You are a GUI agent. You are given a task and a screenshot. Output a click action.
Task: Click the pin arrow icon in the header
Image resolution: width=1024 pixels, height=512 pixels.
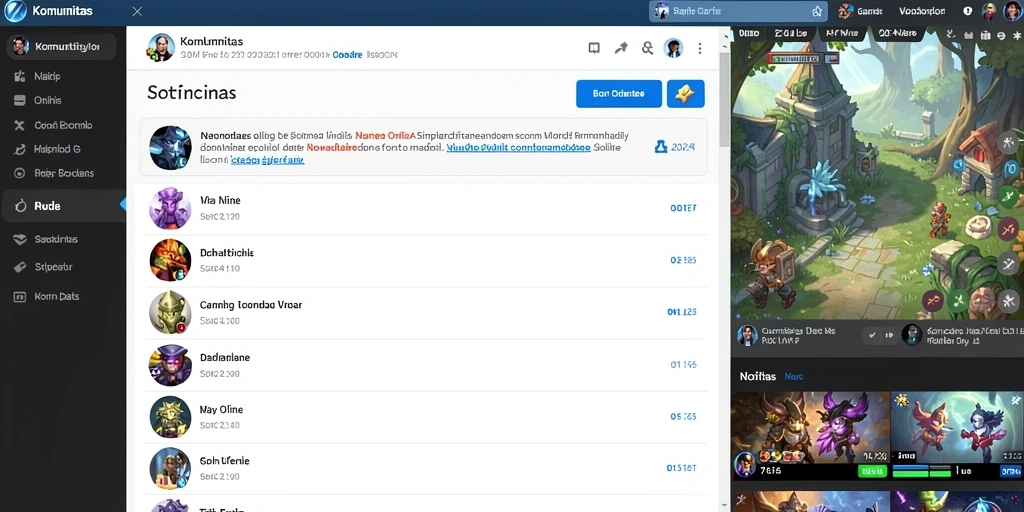click(x=621, y=48)
